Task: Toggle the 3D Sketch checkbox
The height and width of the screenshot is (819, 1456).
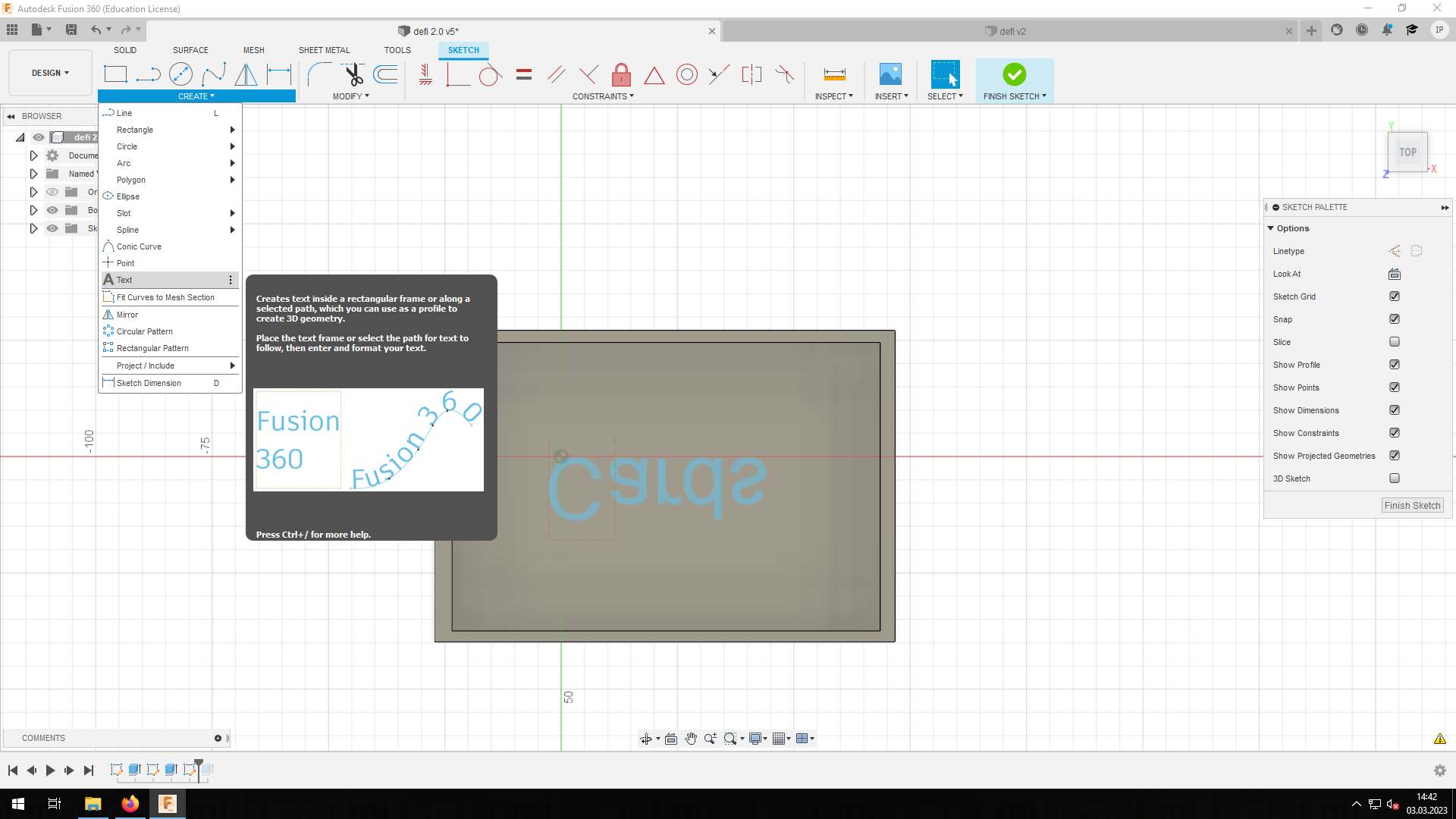Action: point(1394,479)
